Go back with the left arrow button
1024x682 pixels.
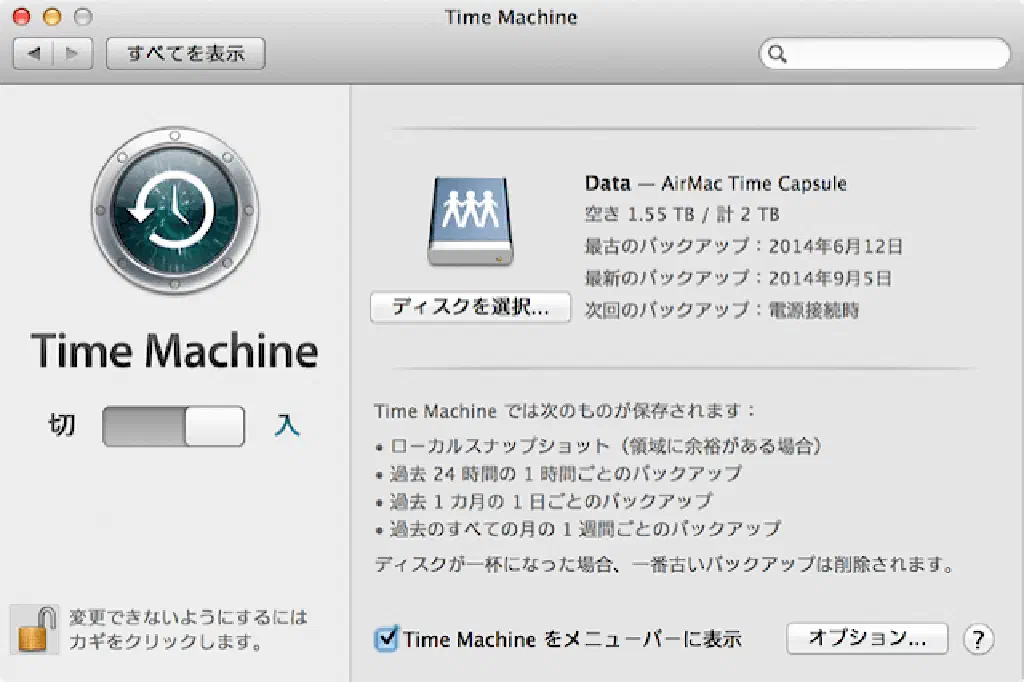34,53
